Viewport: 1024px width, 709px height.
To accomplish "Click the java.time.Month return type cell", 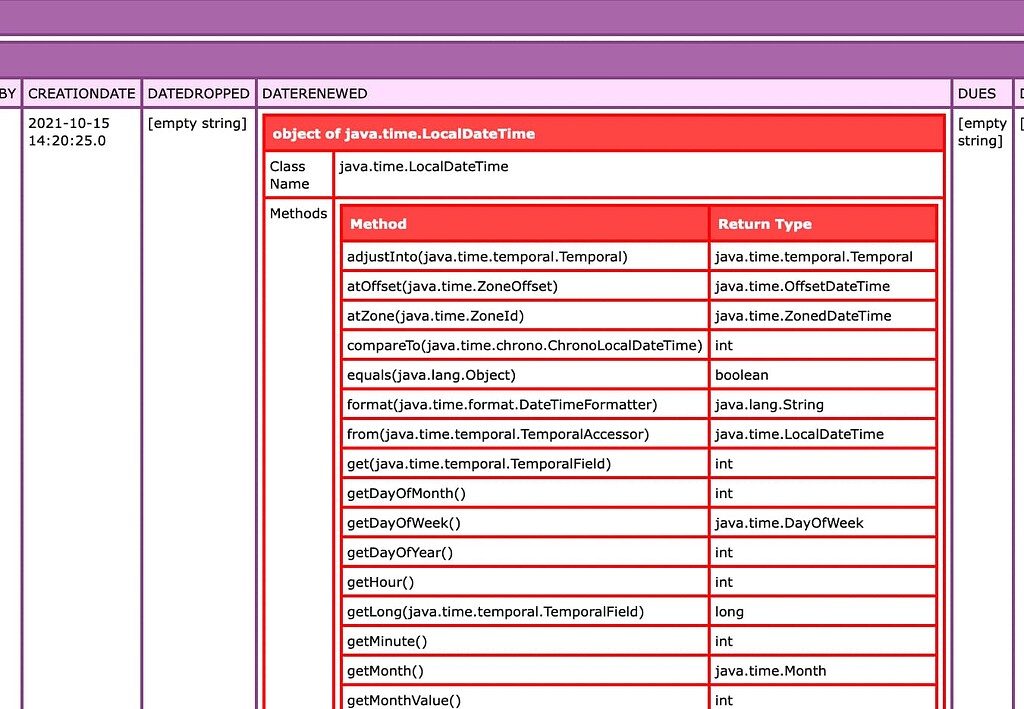I will [x=770, y=671].
